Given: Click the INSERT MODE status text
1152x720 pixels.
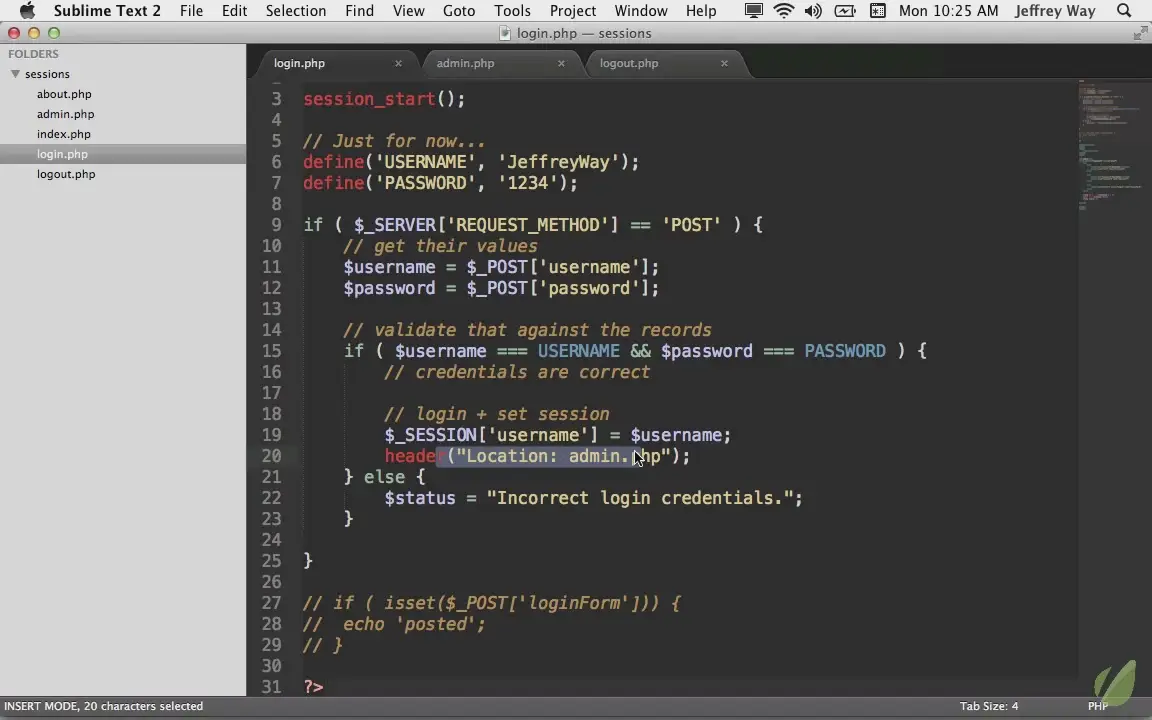Looking at the screenshot, I should tap(104, 706).
